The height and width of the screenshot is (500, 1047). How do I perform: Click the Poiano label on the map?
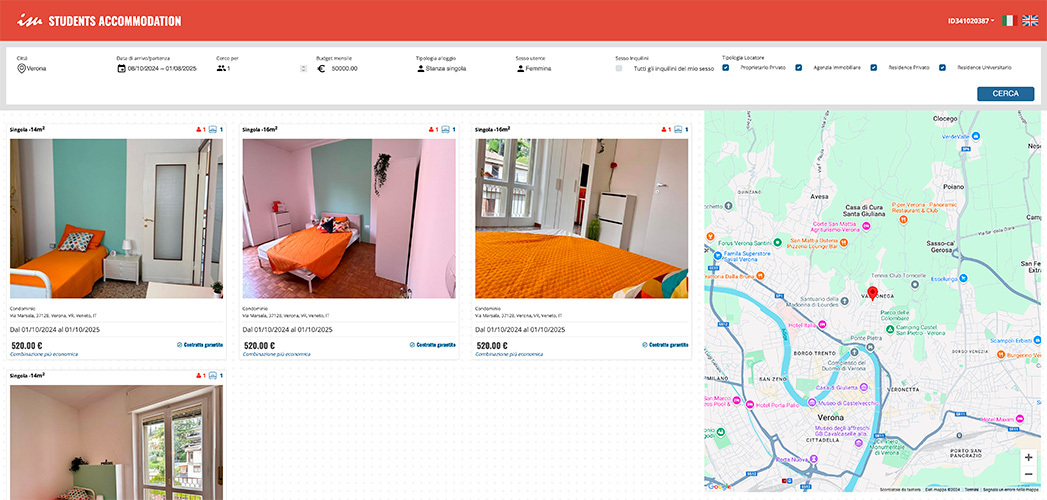(954, 188)
